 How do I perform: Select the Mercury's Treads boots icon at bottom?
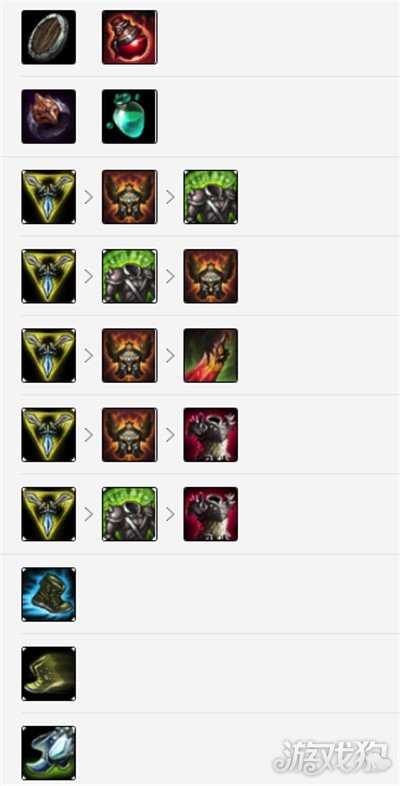click(x=49, y=753)
